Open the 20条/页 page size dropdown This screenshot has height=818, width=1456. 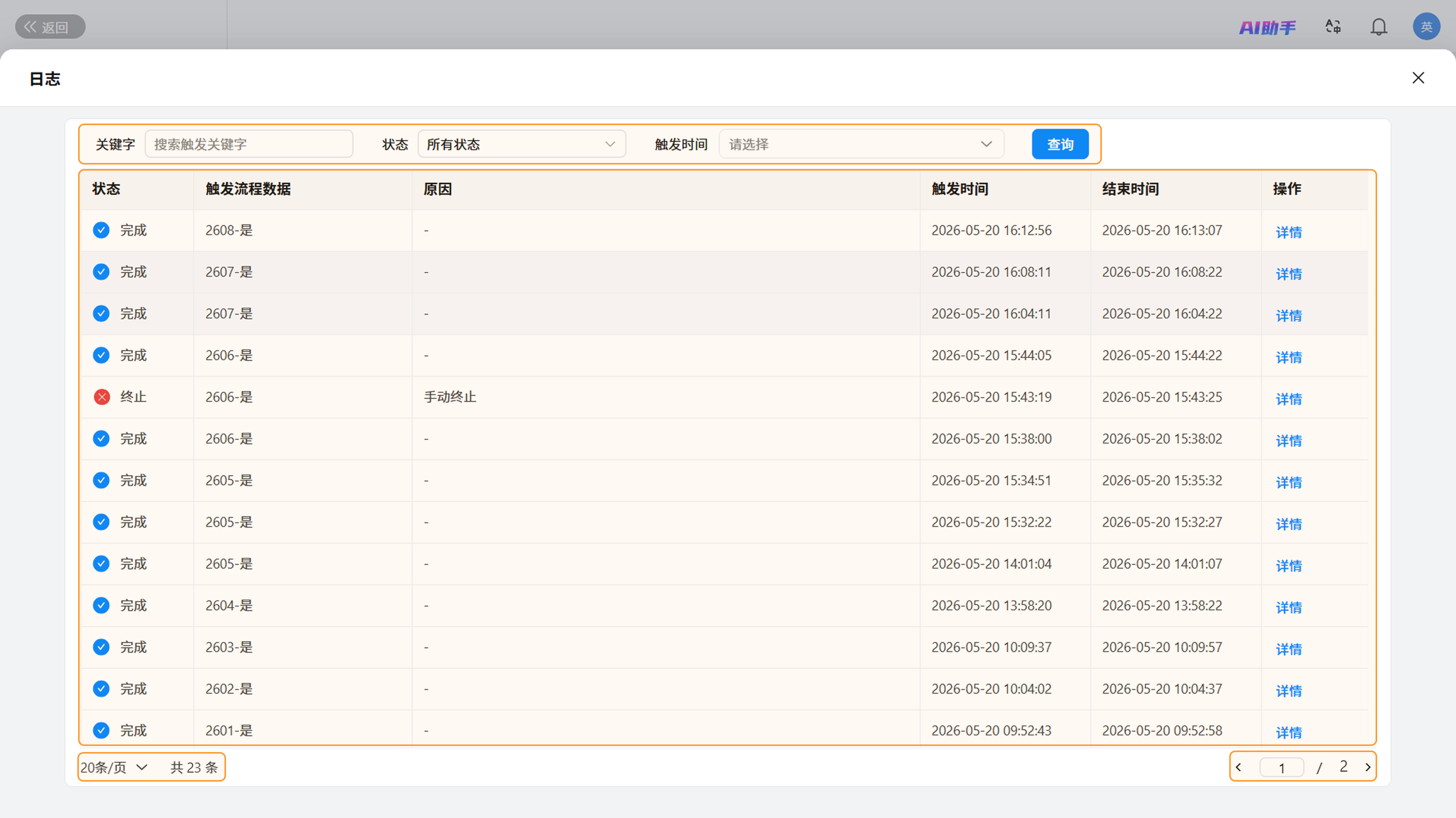tap(114, 767)
